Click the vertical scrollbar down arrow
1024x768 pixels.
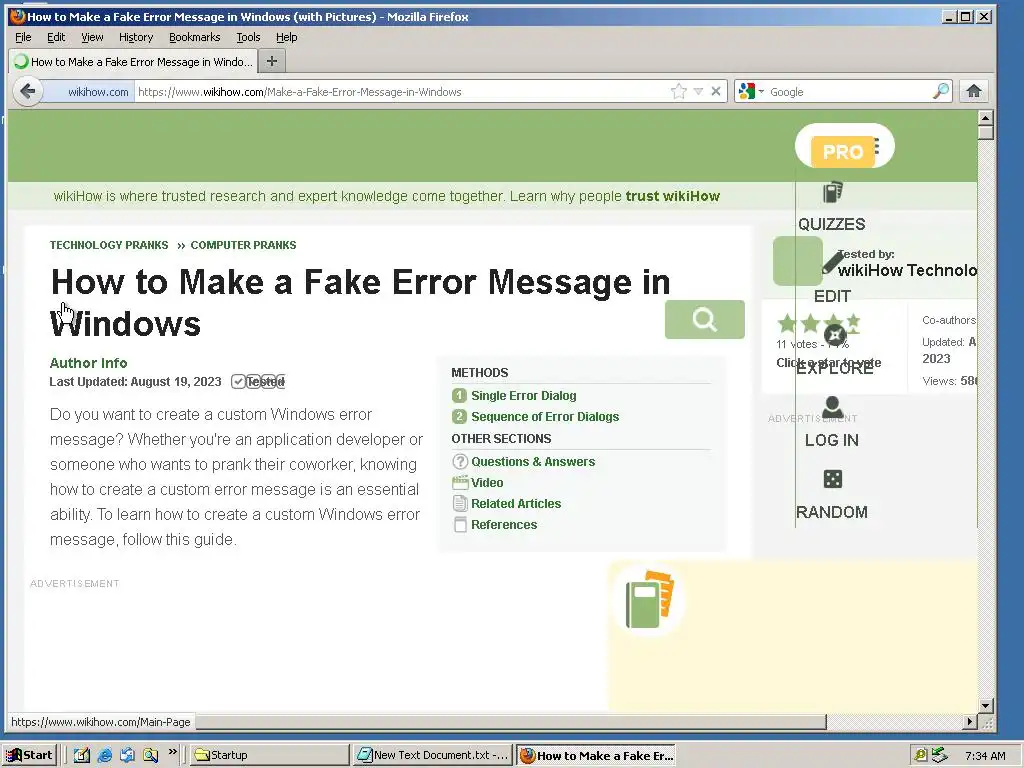(986, 705)
